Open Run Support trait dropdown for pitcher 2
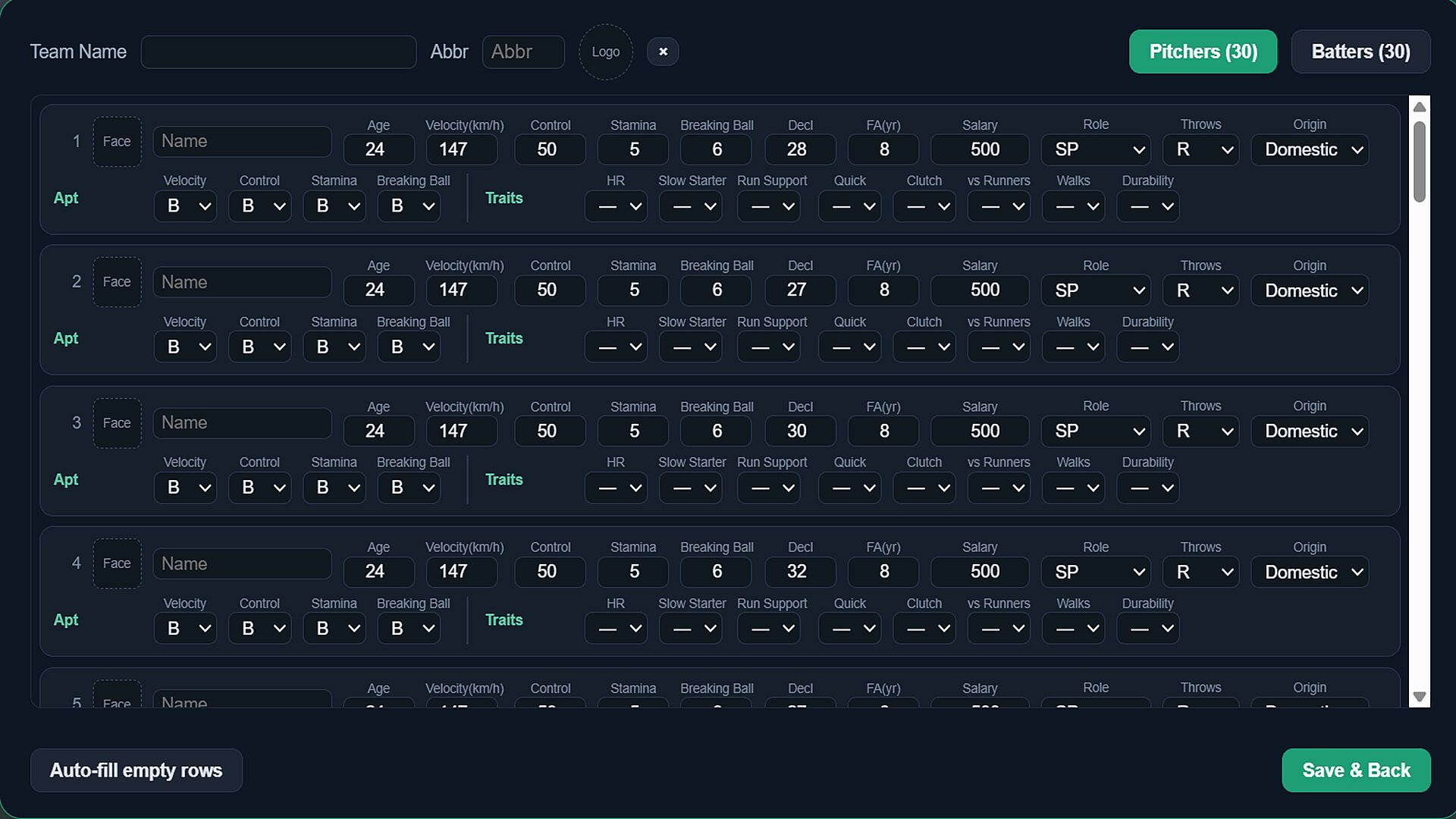 click(769, 347)
